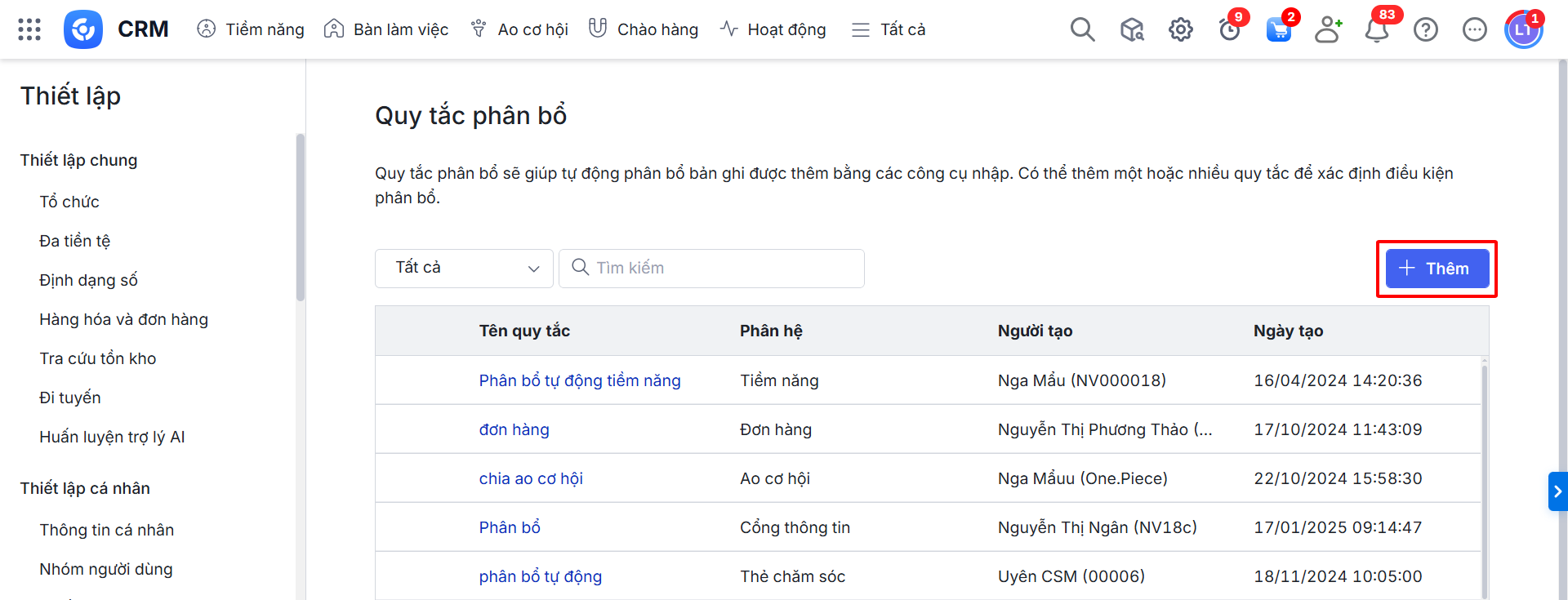1568x600 pixels.
Task: Open the app launcher grid icon
Action: (29, 29)
